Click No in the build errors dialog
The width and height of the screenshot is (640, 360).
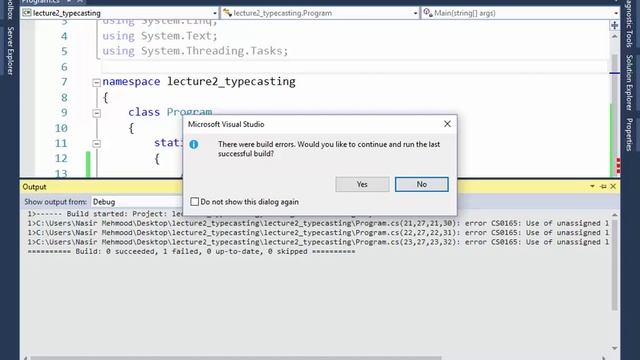421,184
